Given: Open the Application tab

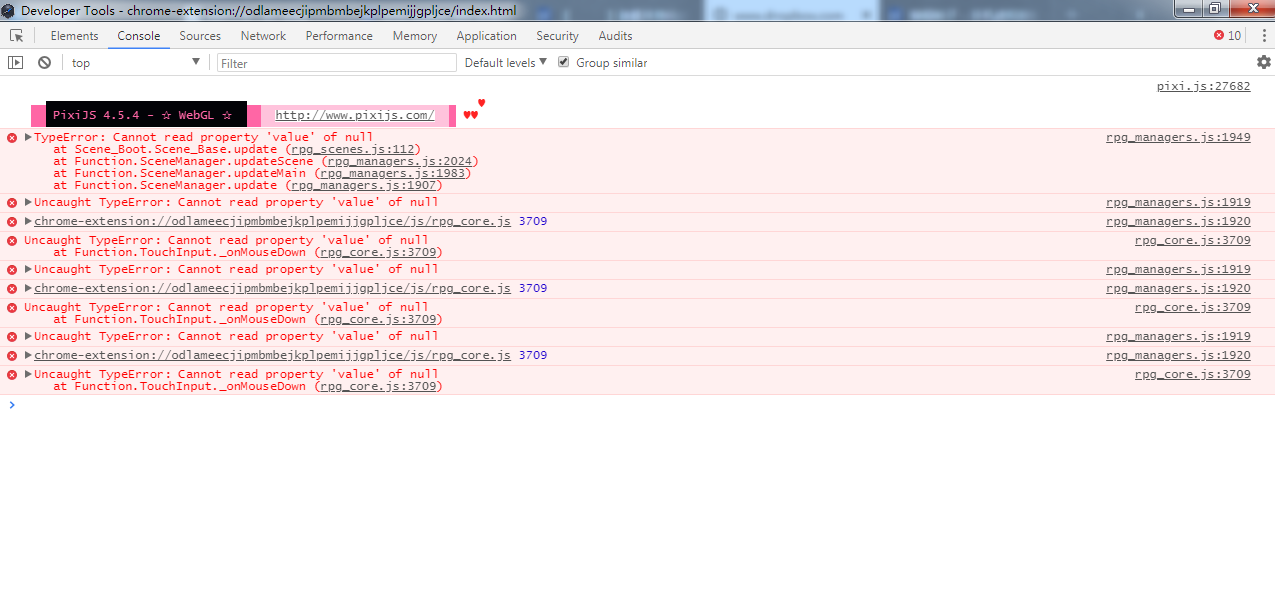Looking at the screenshot, I should 487,36.
